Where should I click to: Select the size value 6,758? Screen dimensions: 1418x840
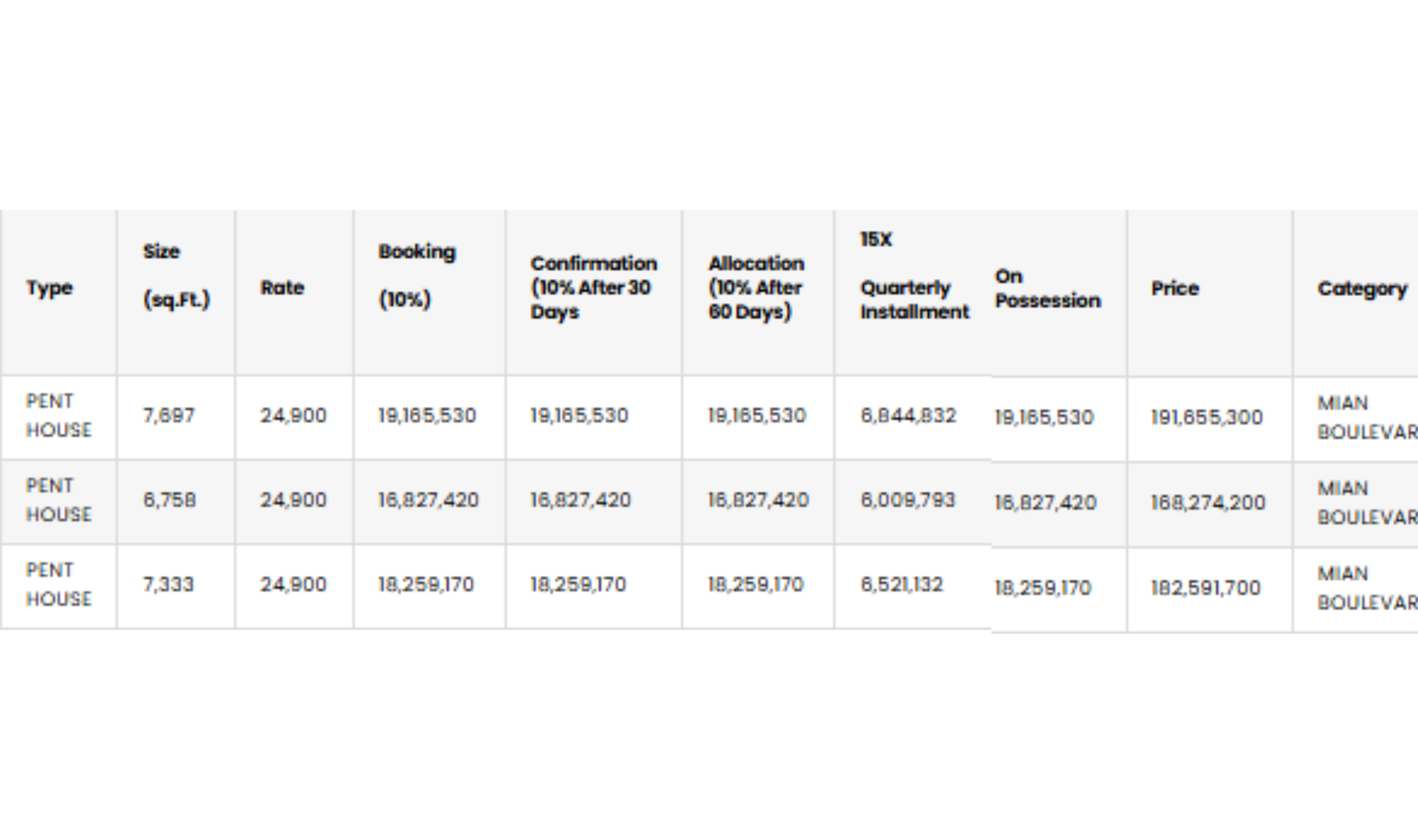pos(169,500)
